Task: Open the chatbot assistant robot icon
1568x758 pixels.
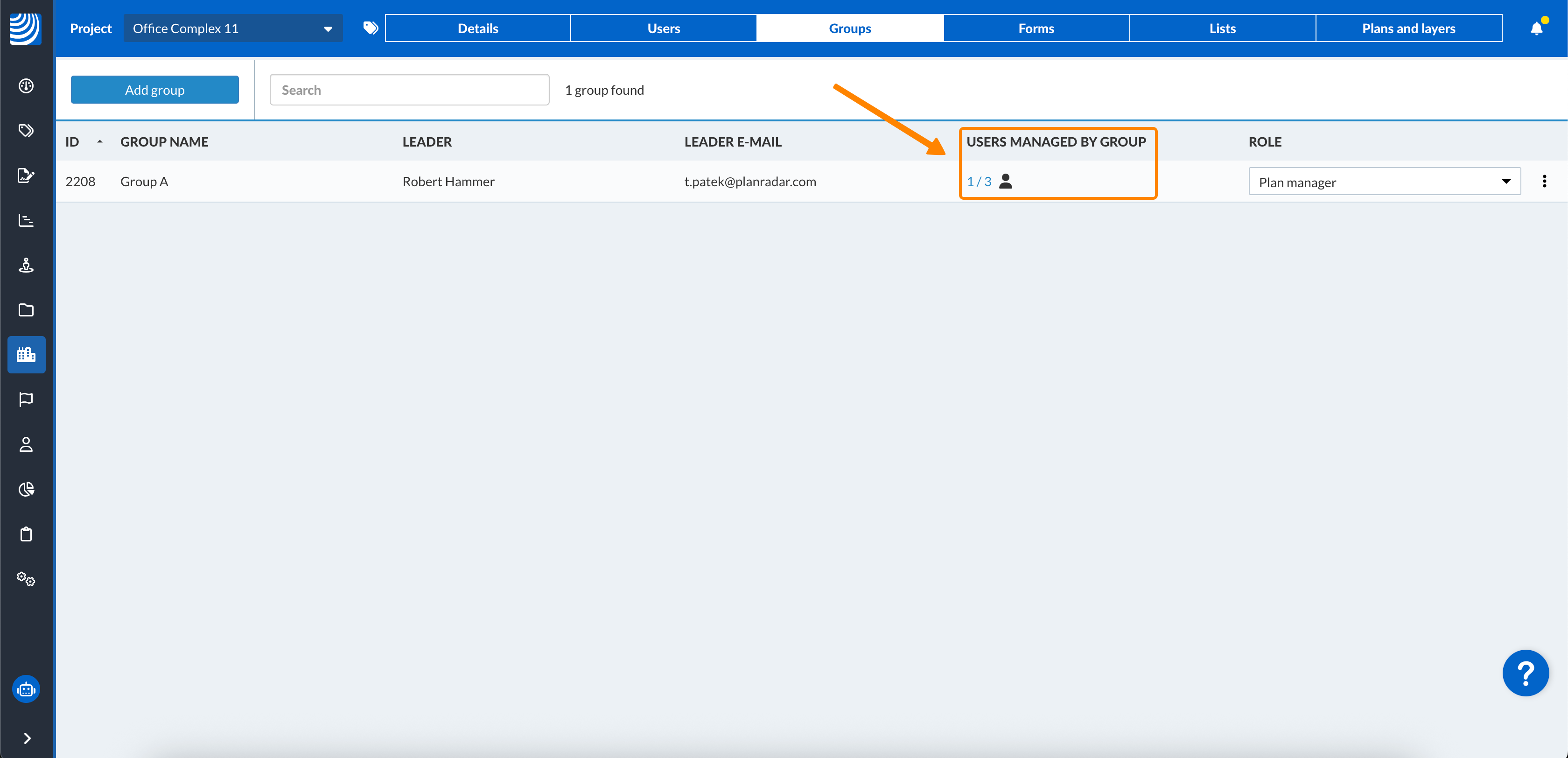Action: point(26,689)
